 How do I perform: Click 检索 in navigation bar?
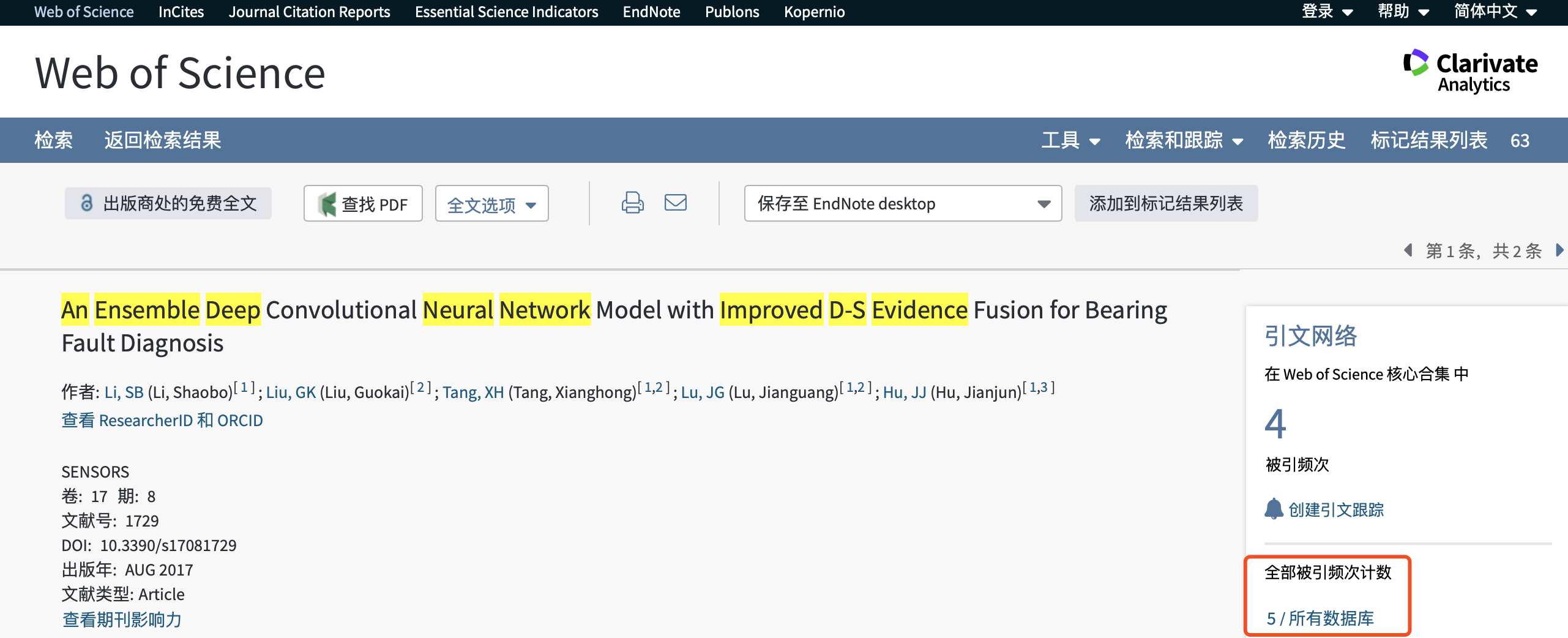point(54,140)
